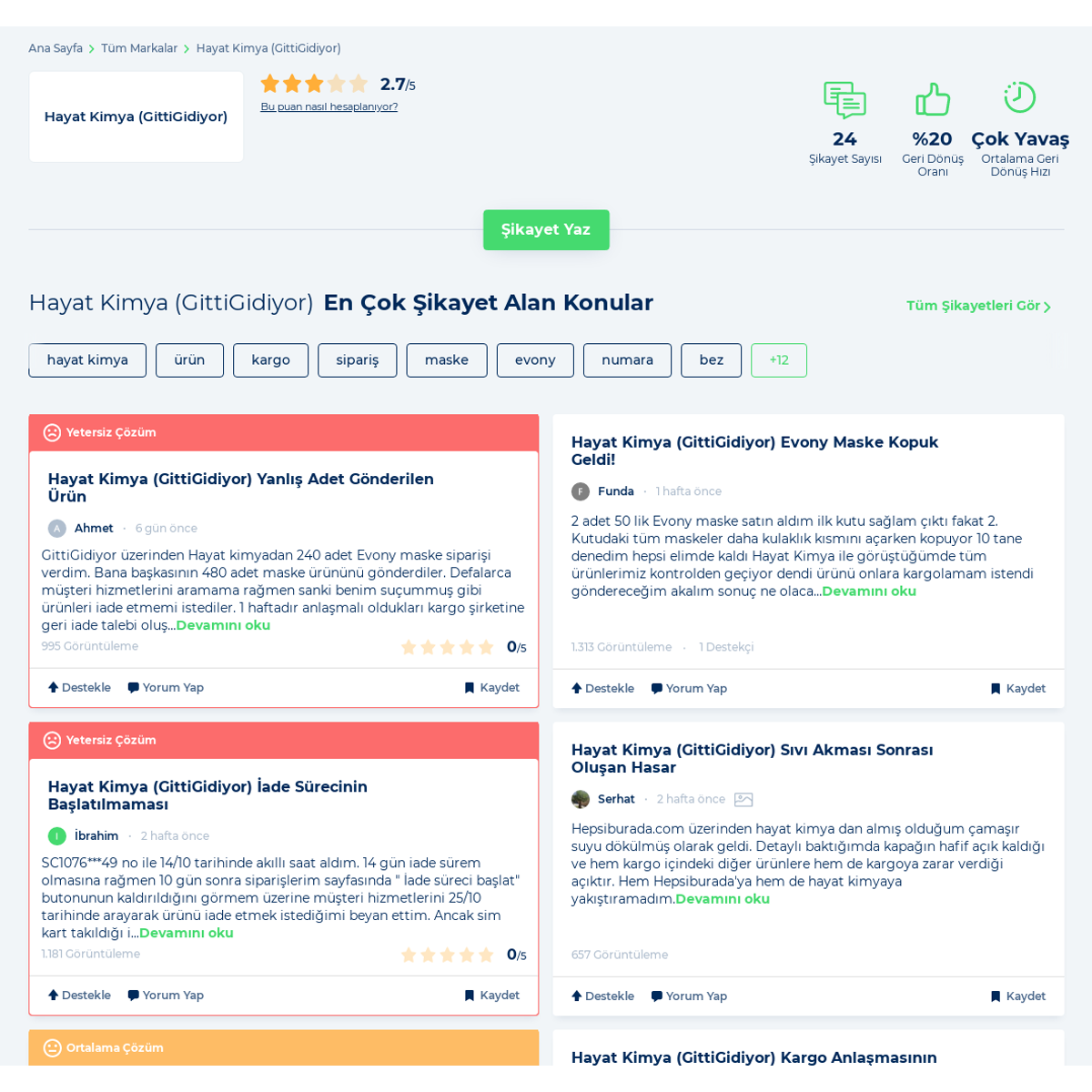The height and width of the screenshot is (1092, 1092).
Task: Open Tüm Markalar breadcrumb
Action: tap(139, 48)
